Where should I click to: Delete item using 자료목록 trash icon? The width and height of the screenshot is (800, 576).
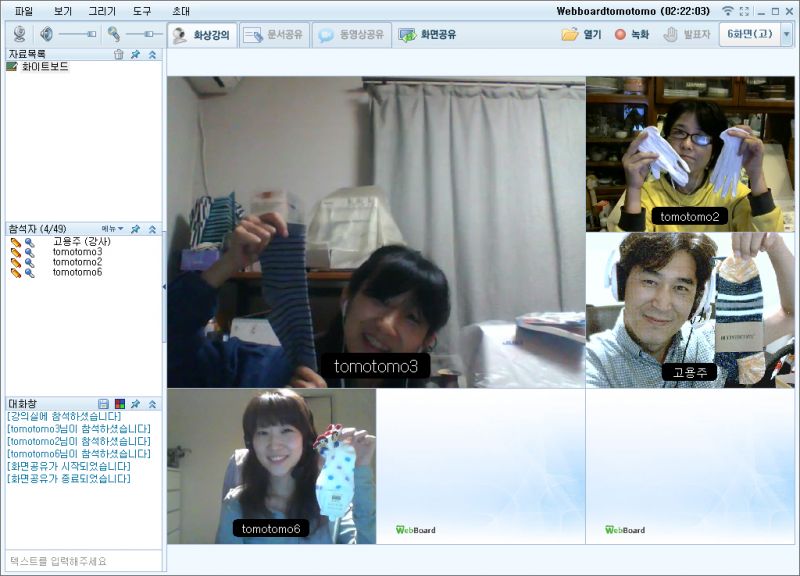[119, 54]
